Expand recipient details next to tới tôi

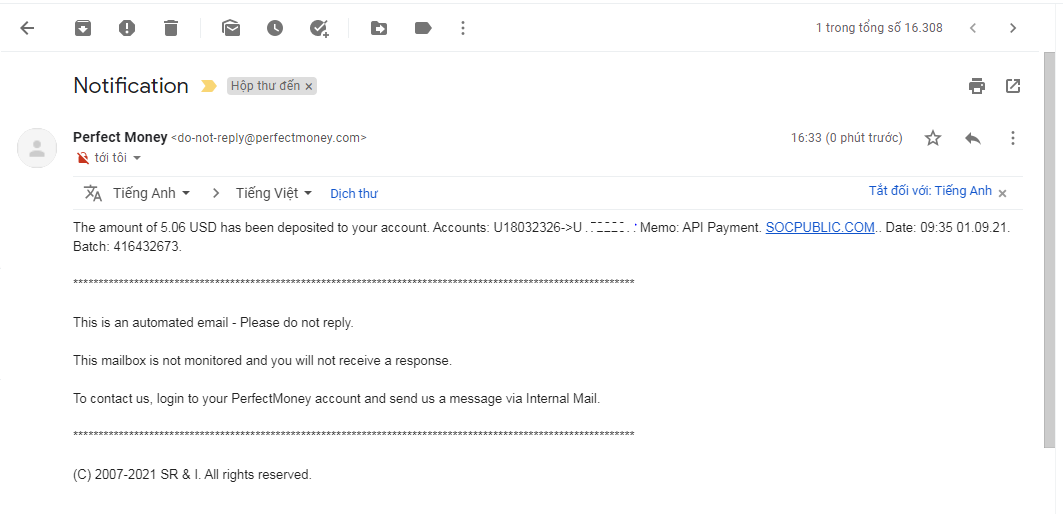[137, 158]
